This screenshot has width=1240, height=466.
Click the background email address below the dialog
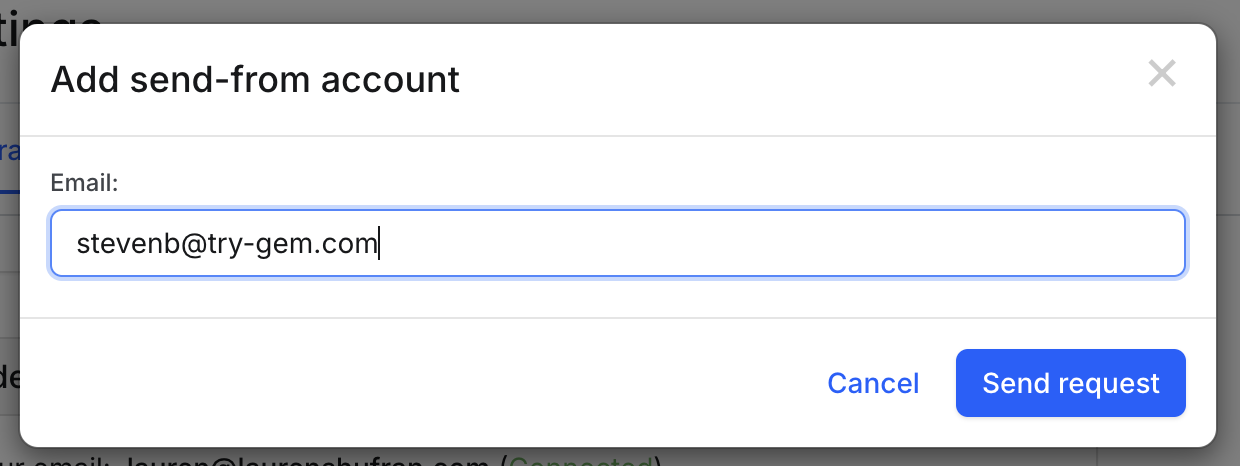(x=300, y=460)
